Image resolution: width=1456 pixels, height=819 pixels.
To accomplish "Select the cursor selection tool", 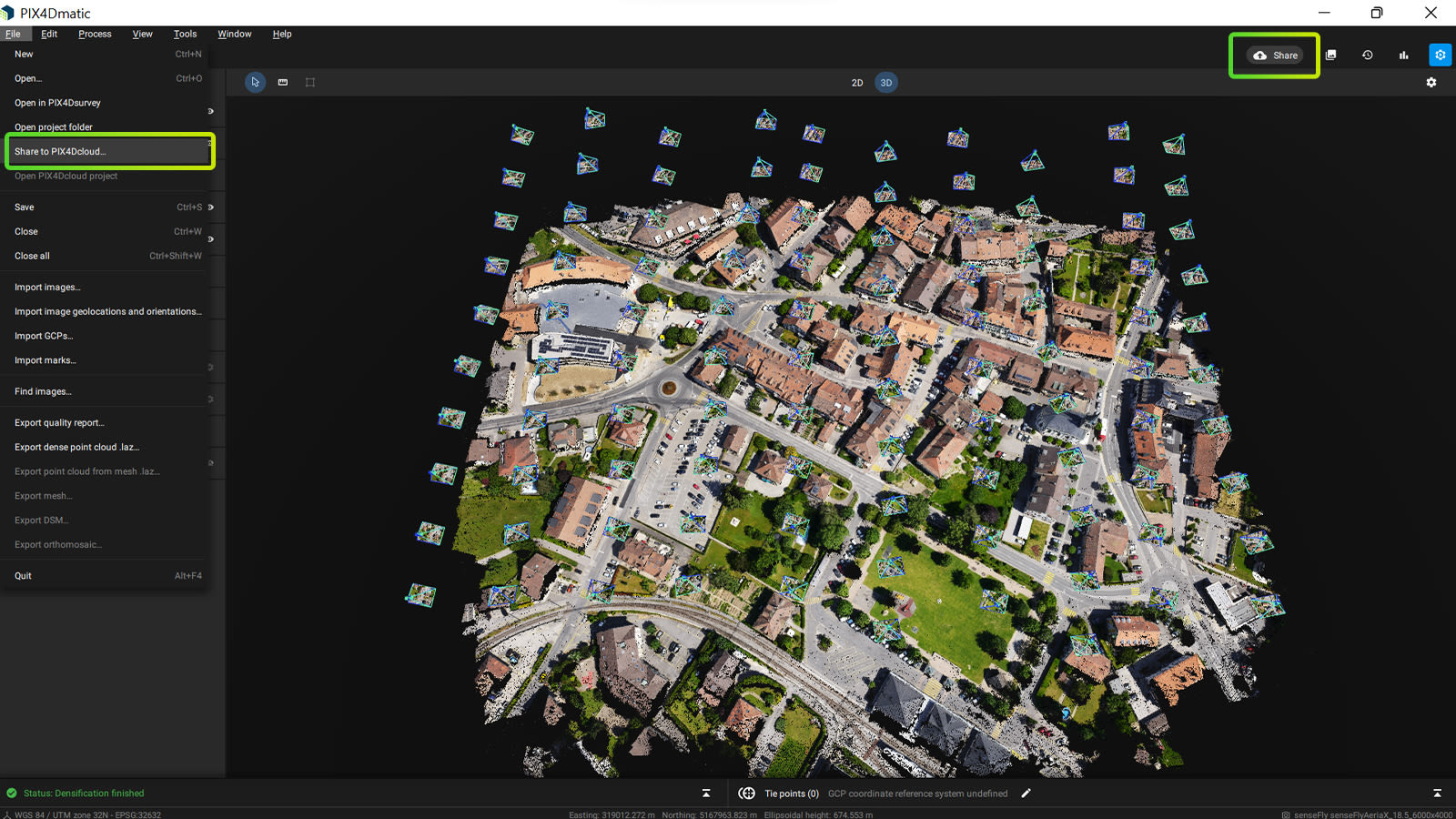I will pos(255,82).
